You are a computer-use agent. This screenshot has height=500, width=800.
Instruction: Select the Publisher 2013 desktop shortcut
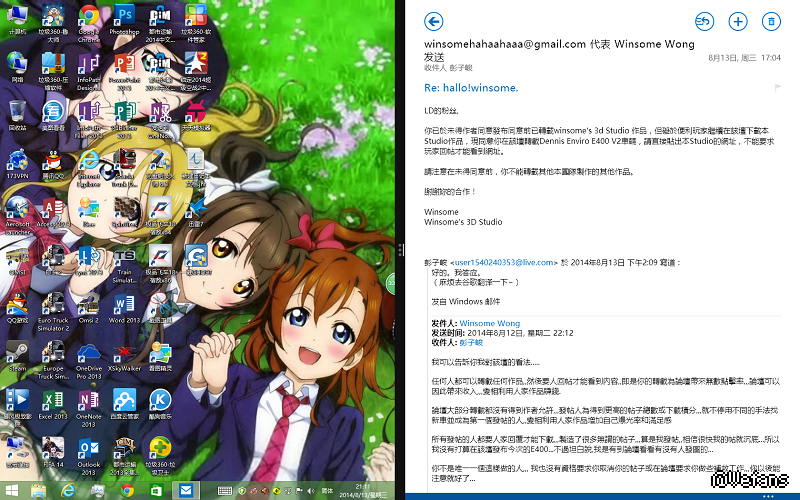[124, 119]
